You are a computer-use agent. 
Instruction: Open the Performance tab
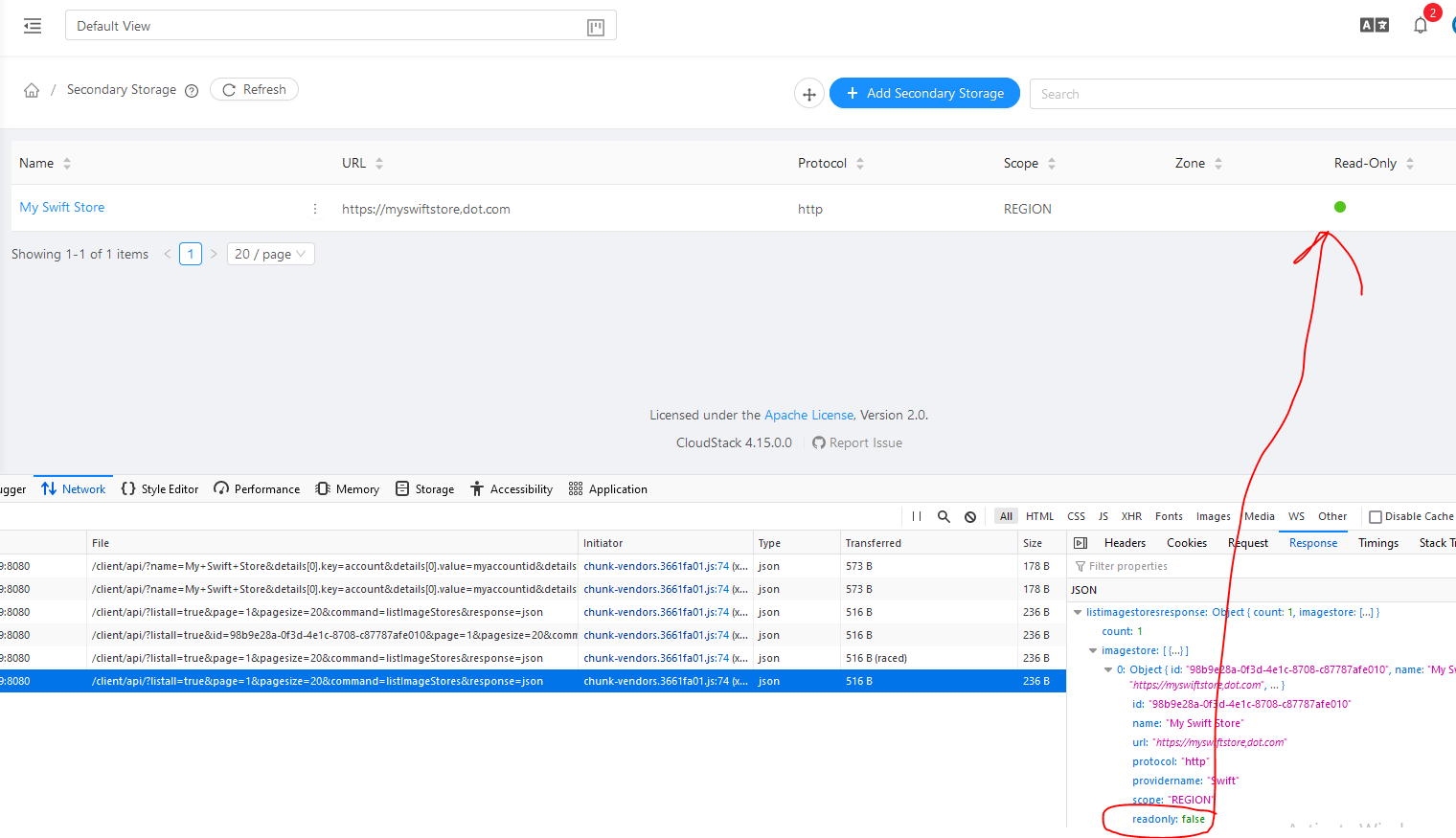pyautogui.click(x=257, y=489)
